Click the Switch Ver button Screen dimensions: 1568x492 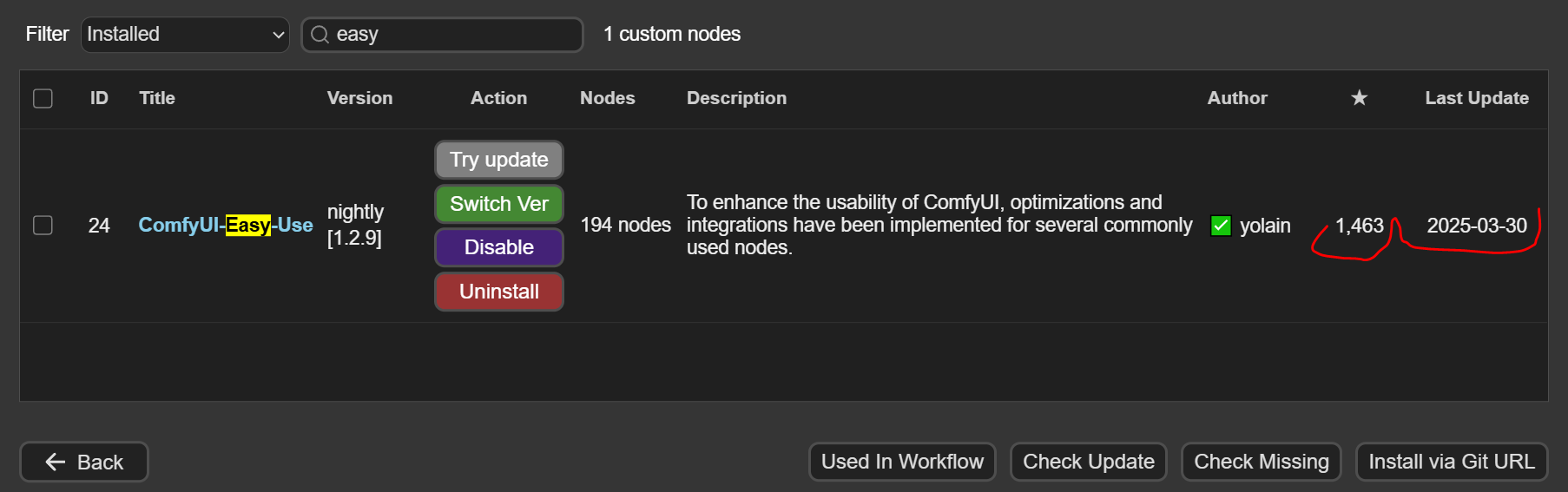pos(499,204)
